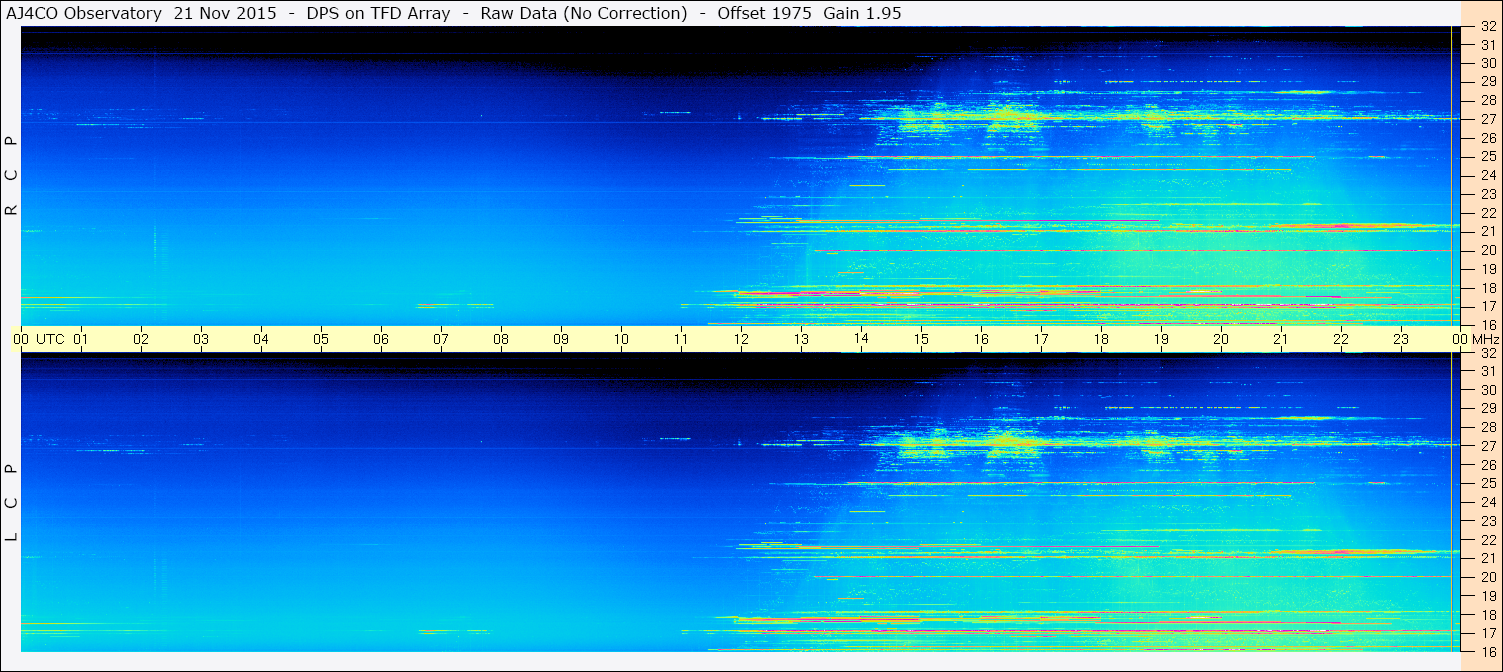Select the 17 hour mark on time axis

coord(1041,339)
